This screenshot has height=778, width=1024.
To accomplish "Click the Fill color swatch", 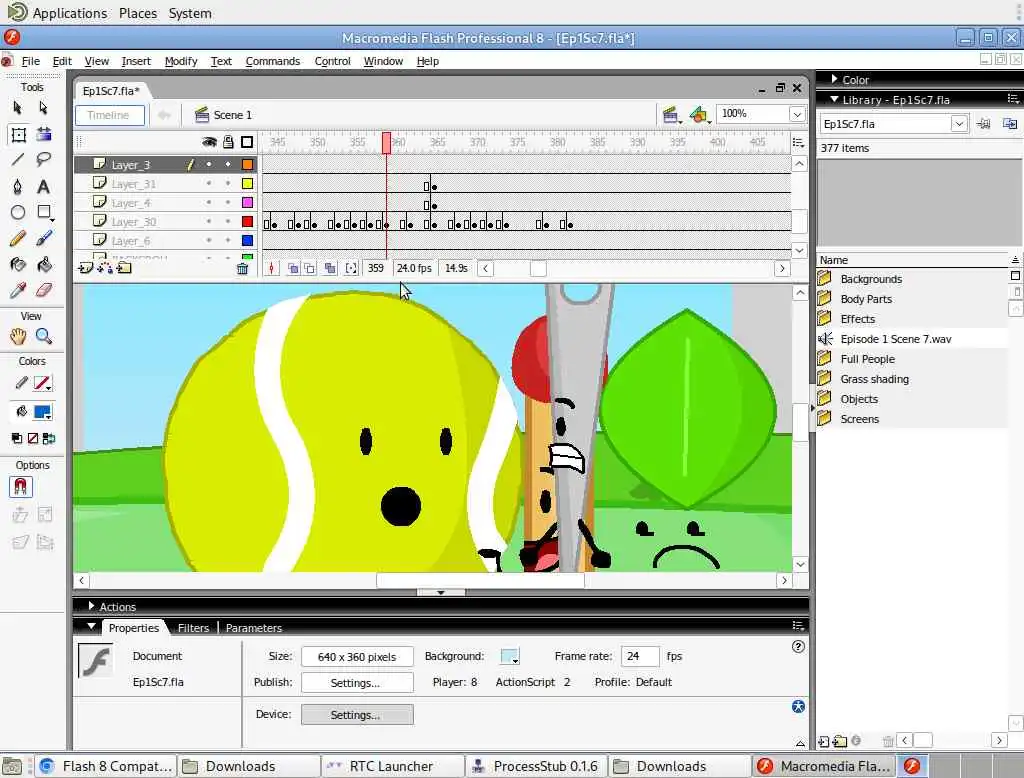I will (x=42, y=412).
